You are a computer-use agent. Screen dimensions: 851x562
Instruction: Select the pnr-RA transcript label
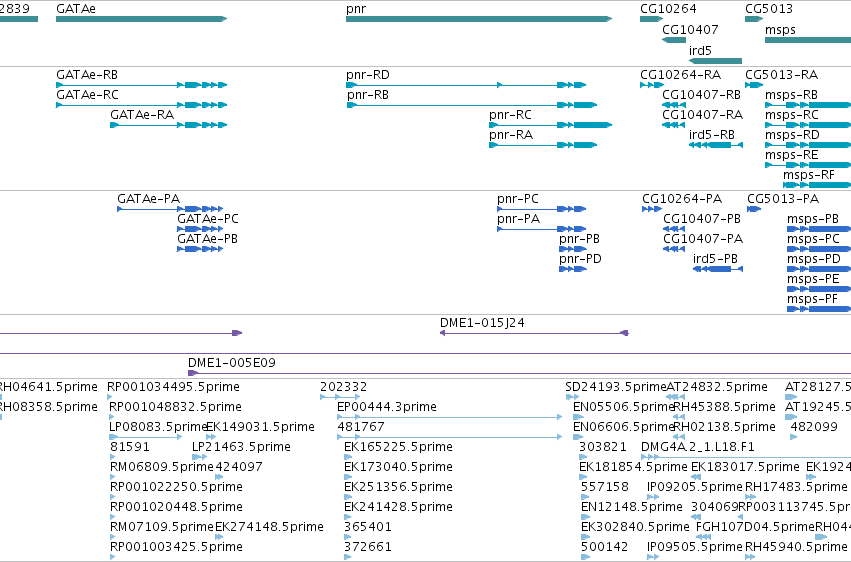pos(511,135)
